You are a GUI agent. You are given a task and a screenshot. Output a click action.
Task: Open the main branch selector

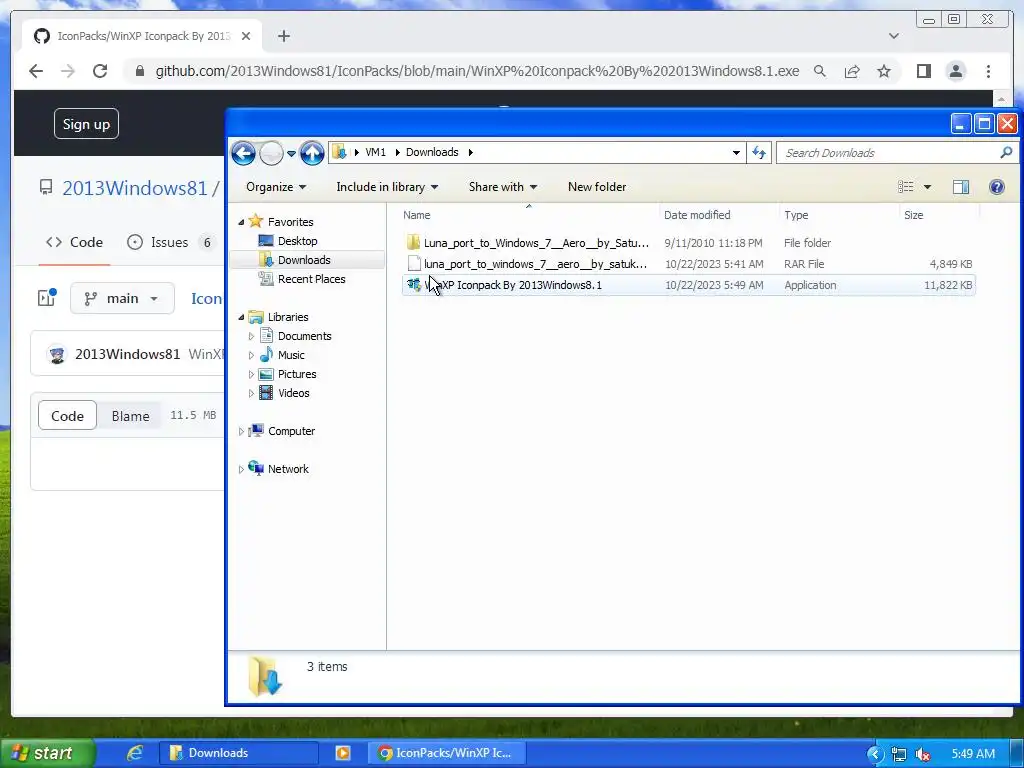point(122,298)
